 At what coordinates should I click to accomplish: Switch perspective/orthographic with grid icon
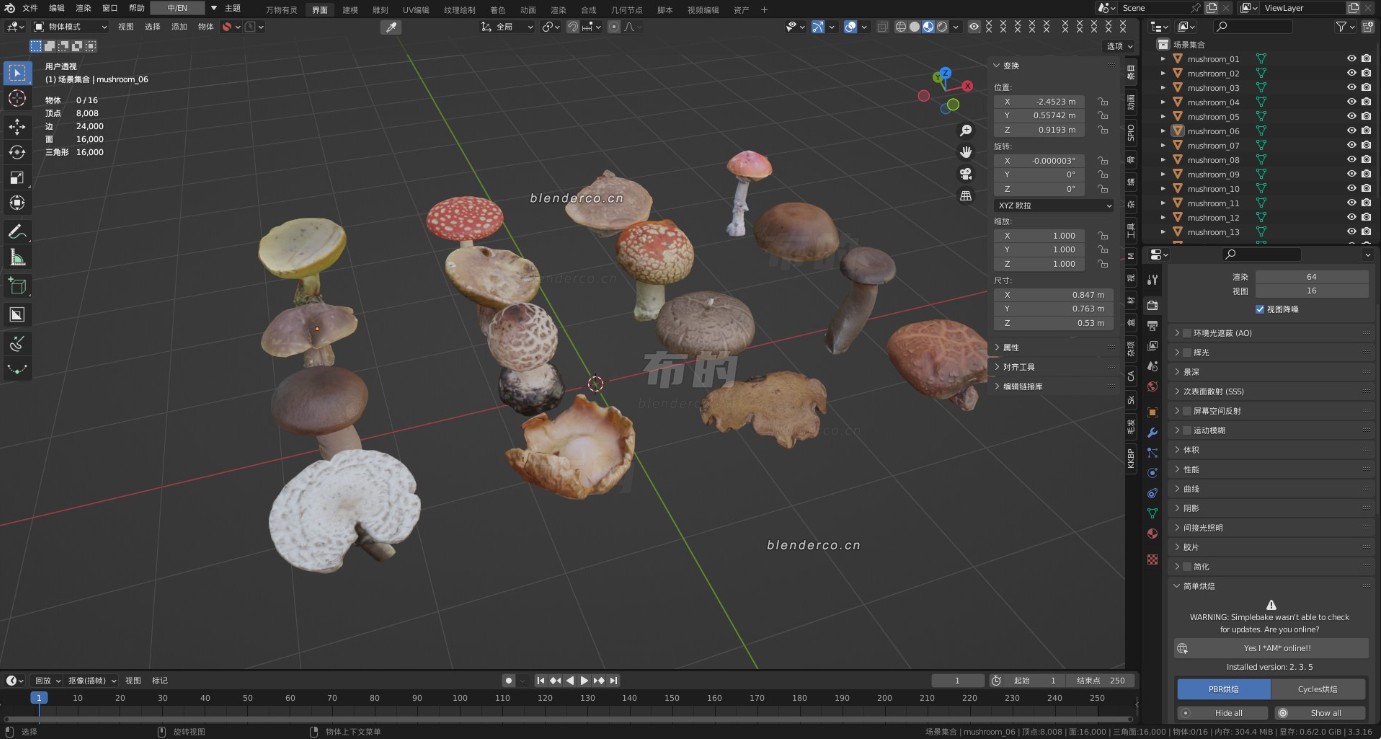click(966, 196)
